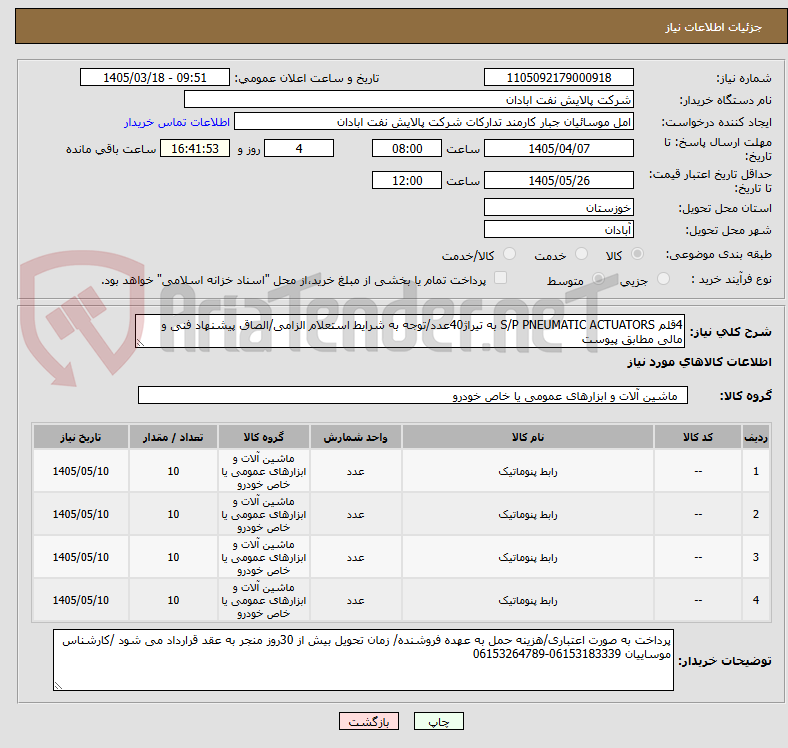
Task: Open the اطلاعات تماس خریدار link
Action: 177,122
